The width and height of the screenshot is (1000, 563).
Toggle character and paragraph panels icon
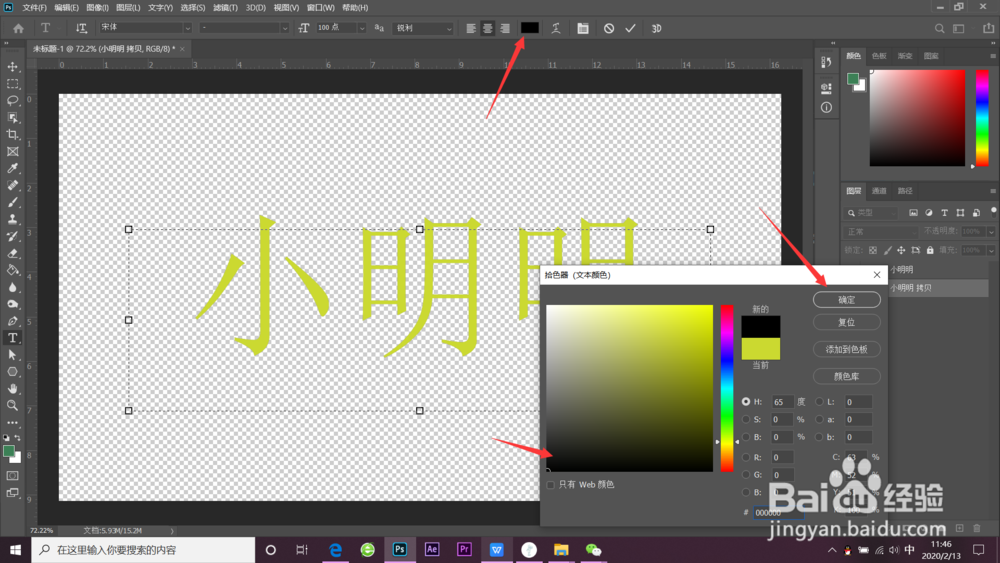[x=583, y=28]
